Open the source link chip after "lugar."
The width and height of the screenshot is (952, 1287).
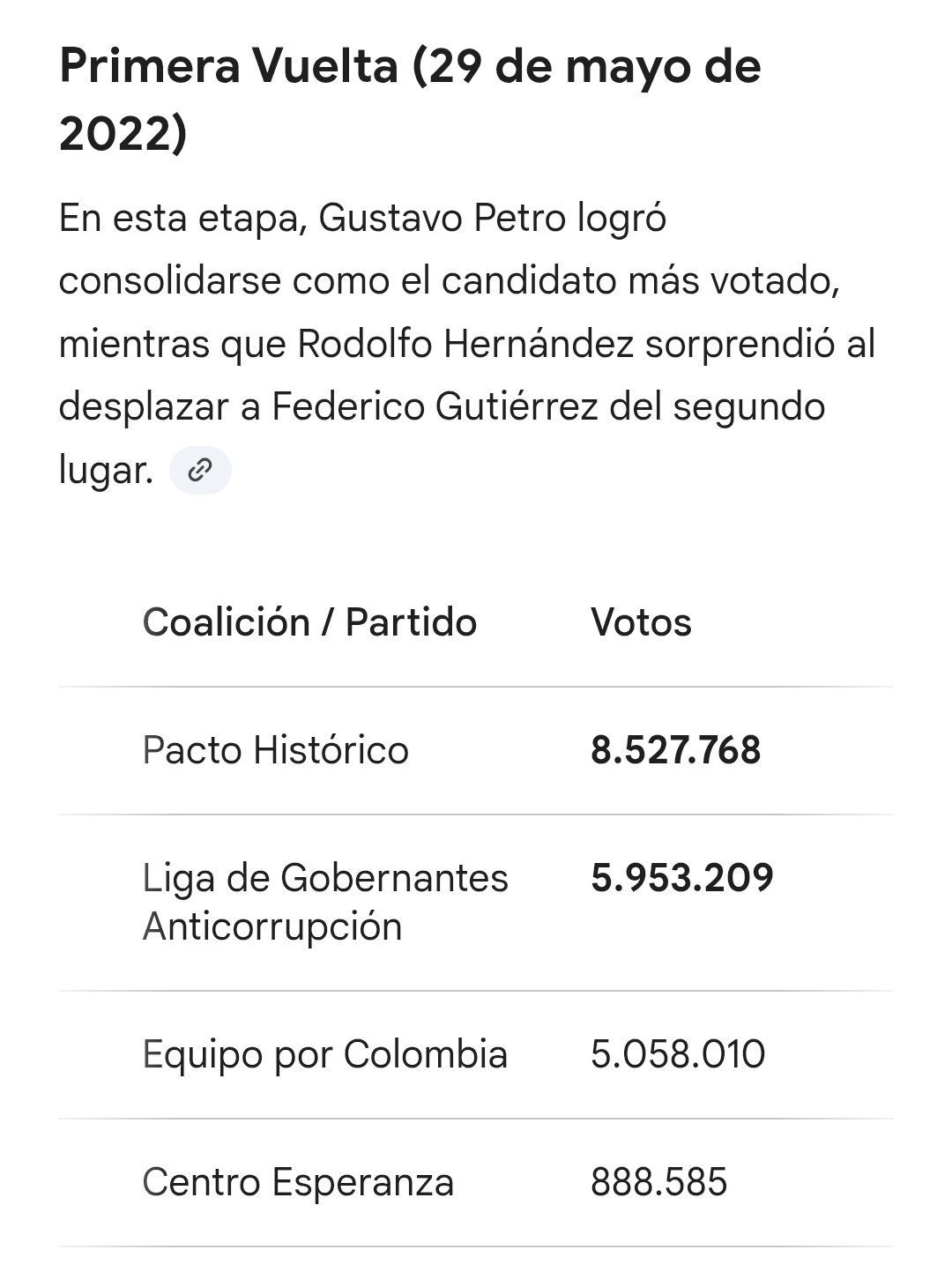(200, 471)
